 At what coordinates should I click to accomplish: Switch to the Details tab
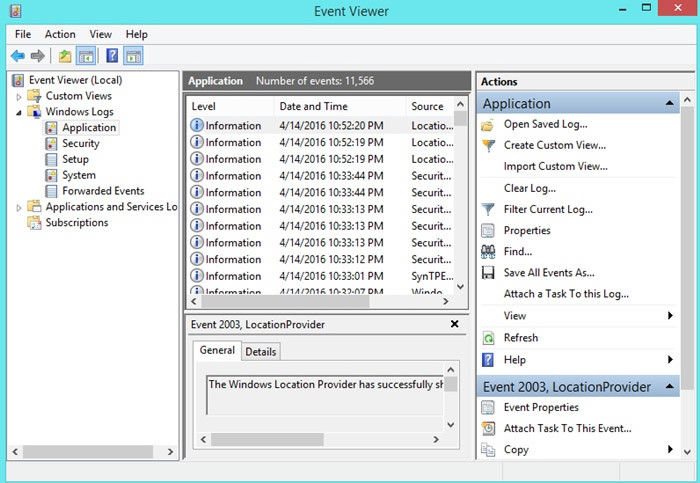point(261,352)
